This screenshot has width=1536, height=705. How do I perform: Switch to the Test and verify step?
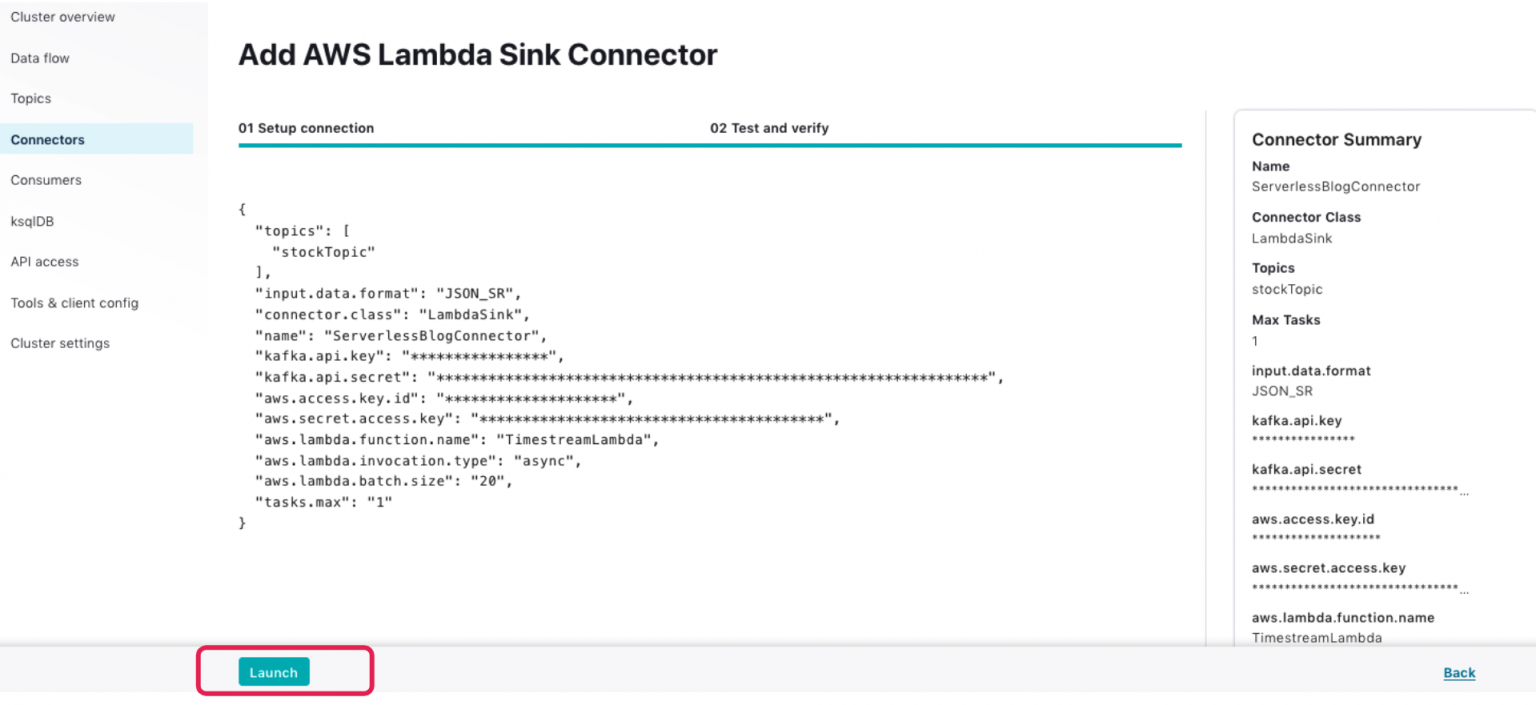769,128
